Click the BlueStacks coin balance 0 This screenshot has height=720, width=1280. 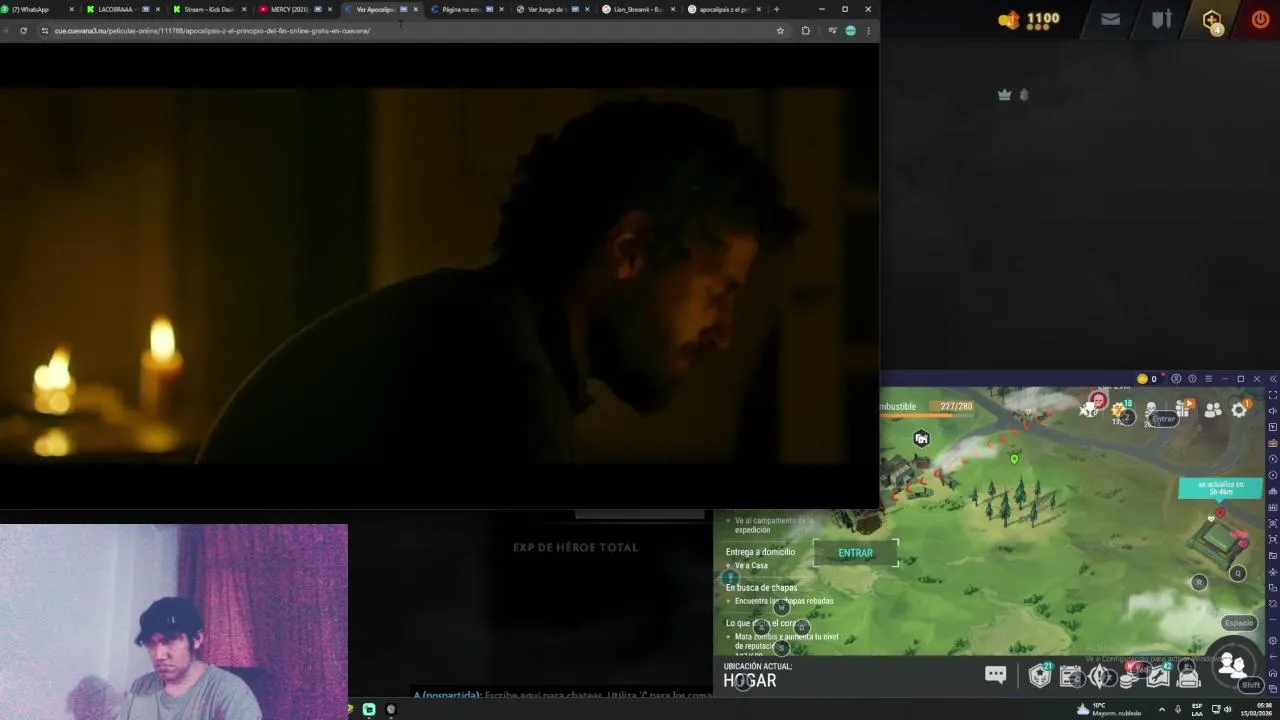click(x=1147, y=379)
